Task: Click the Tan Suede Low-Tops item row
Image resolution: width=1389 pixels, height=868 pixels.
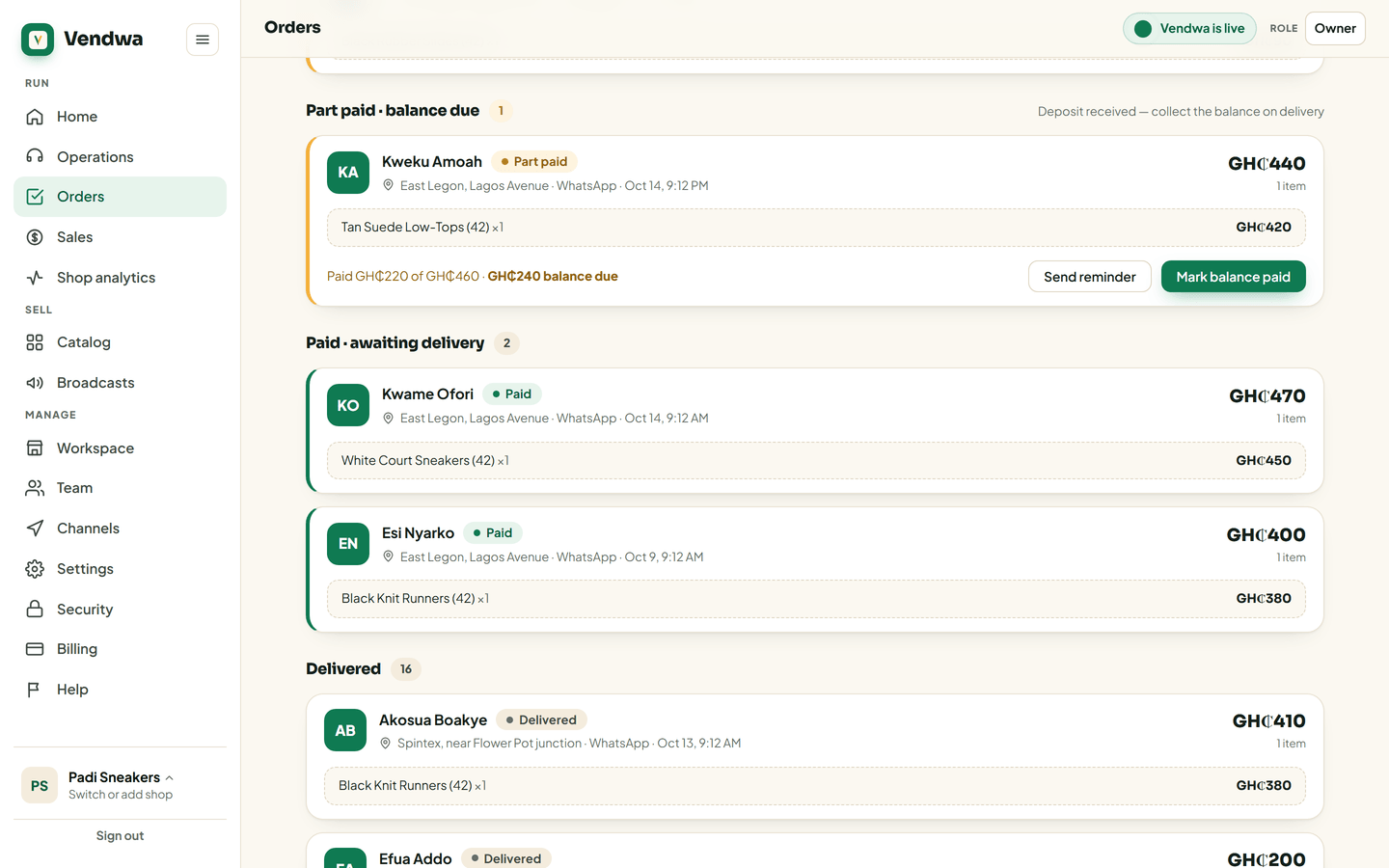Action: click(816, 228)
